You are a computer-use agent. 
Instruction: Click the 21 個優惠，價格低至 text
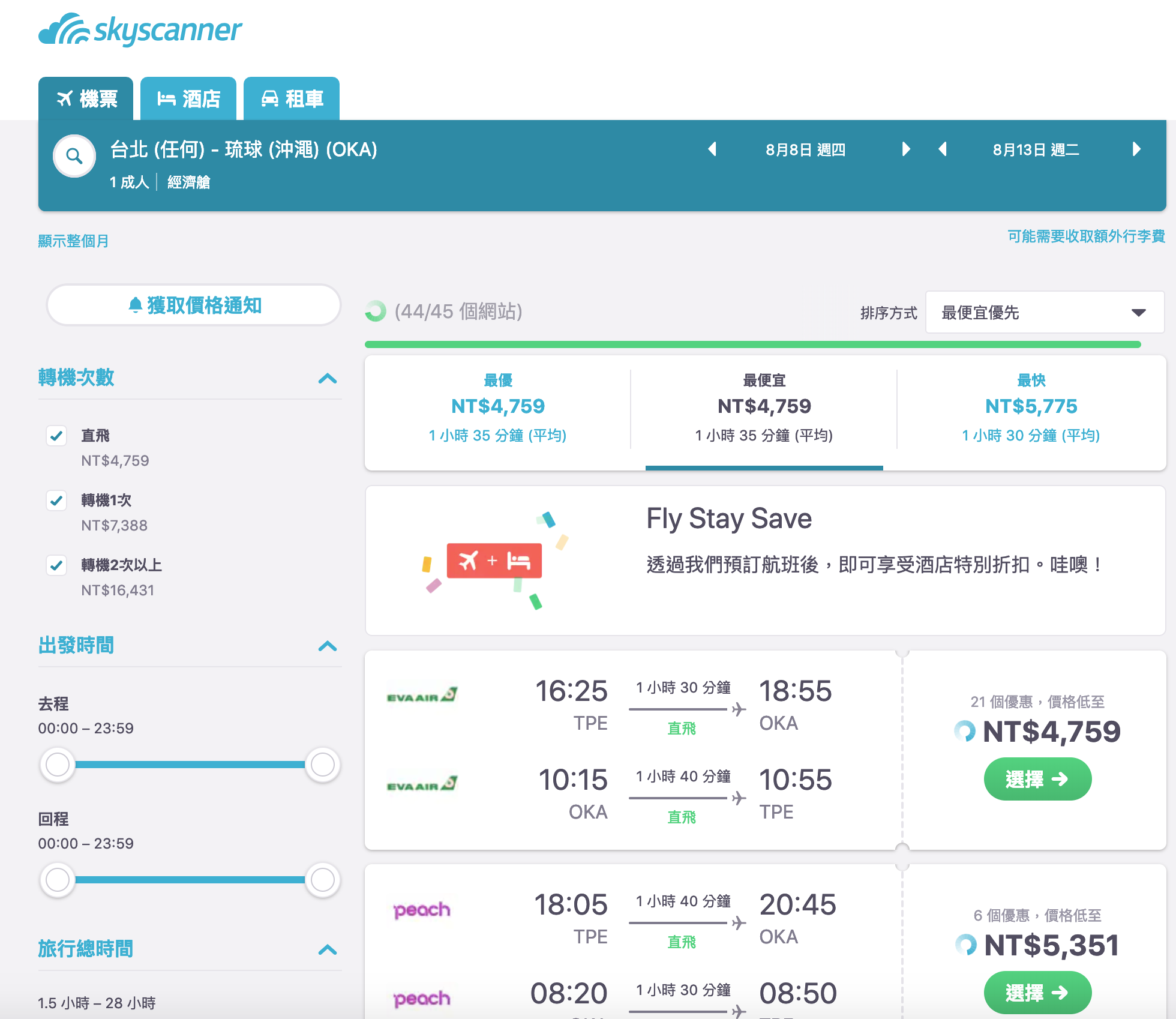(1037, 702)
